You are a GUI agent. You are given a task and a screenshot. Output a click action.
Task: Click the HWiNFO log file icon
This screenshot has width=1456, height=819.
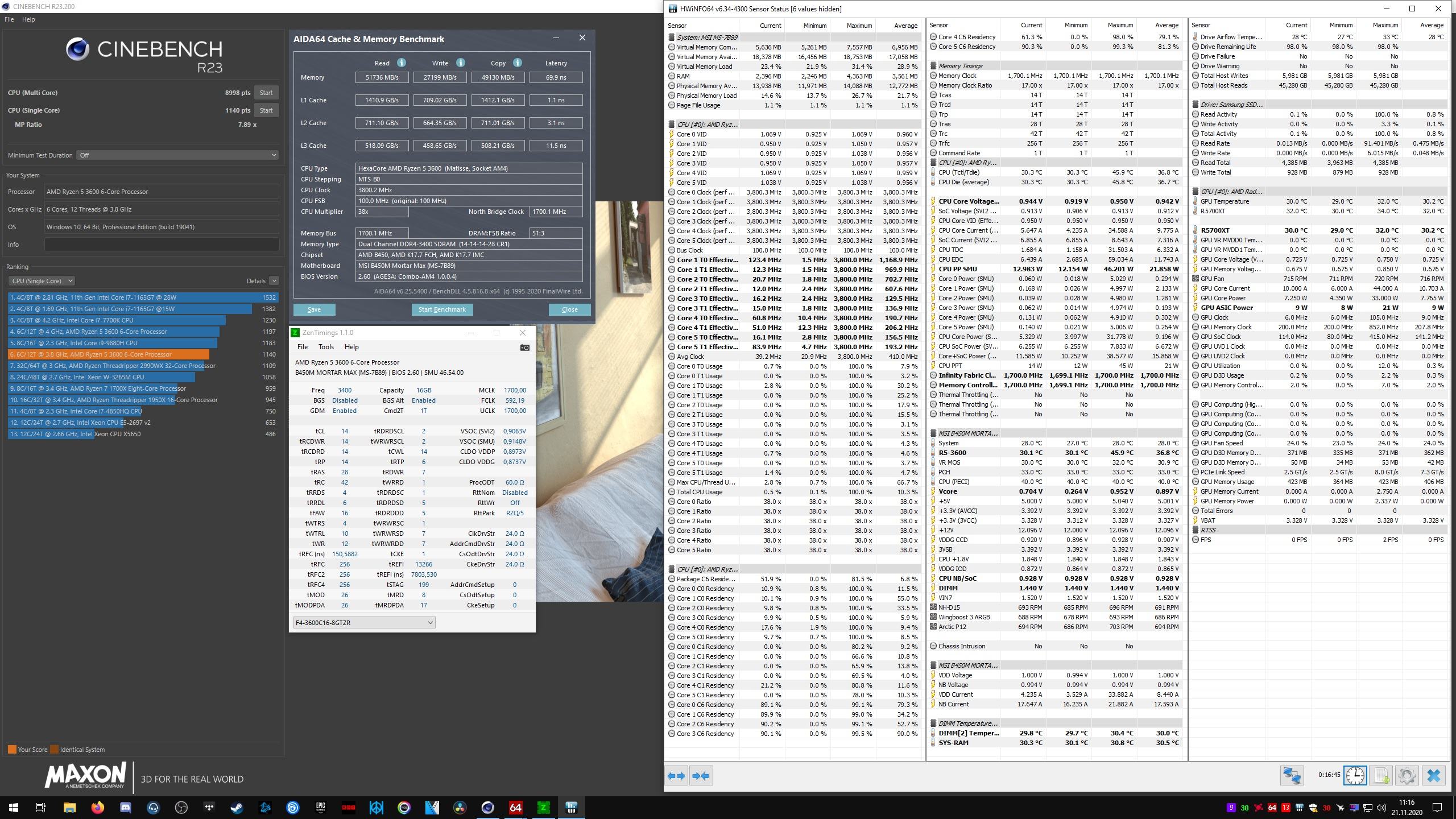pos(1381,776)
